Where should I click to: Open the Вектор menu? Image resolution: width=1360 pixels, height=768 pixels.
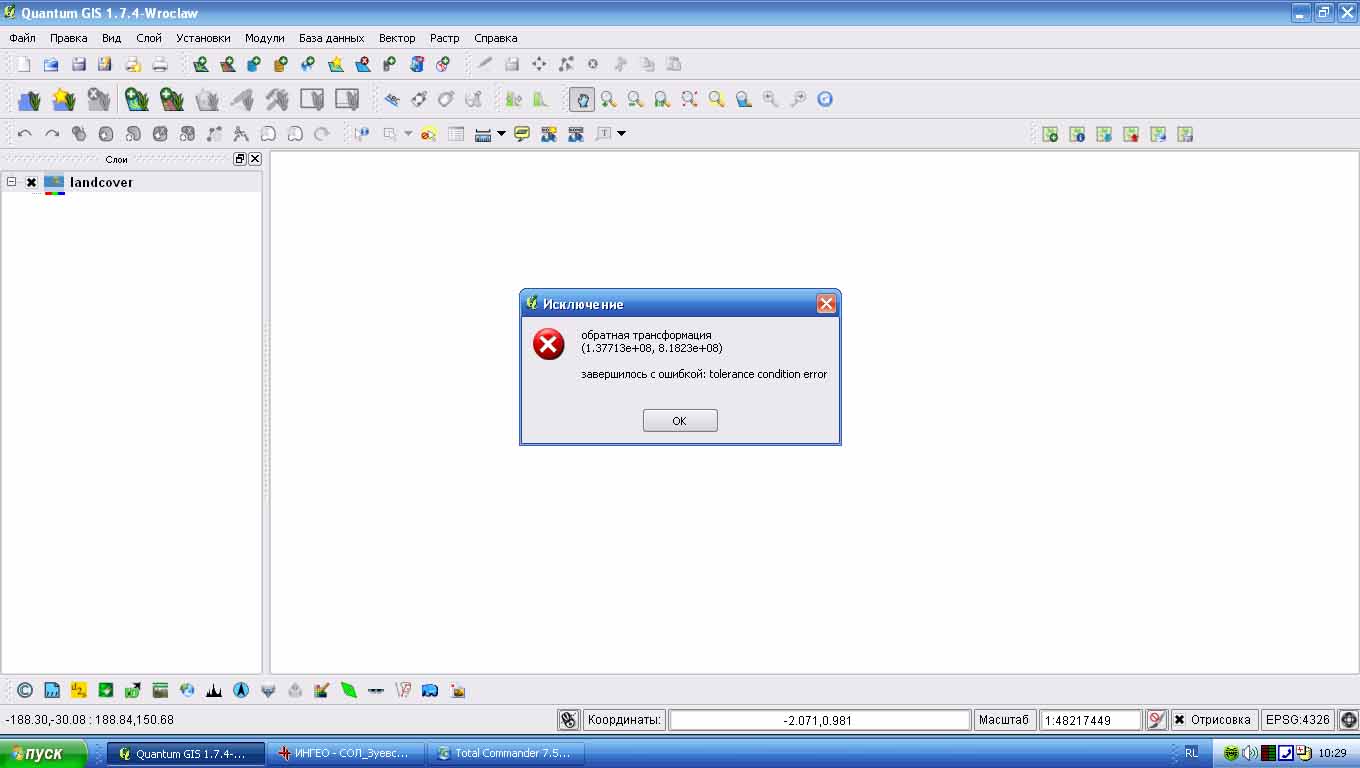(397, 38)
